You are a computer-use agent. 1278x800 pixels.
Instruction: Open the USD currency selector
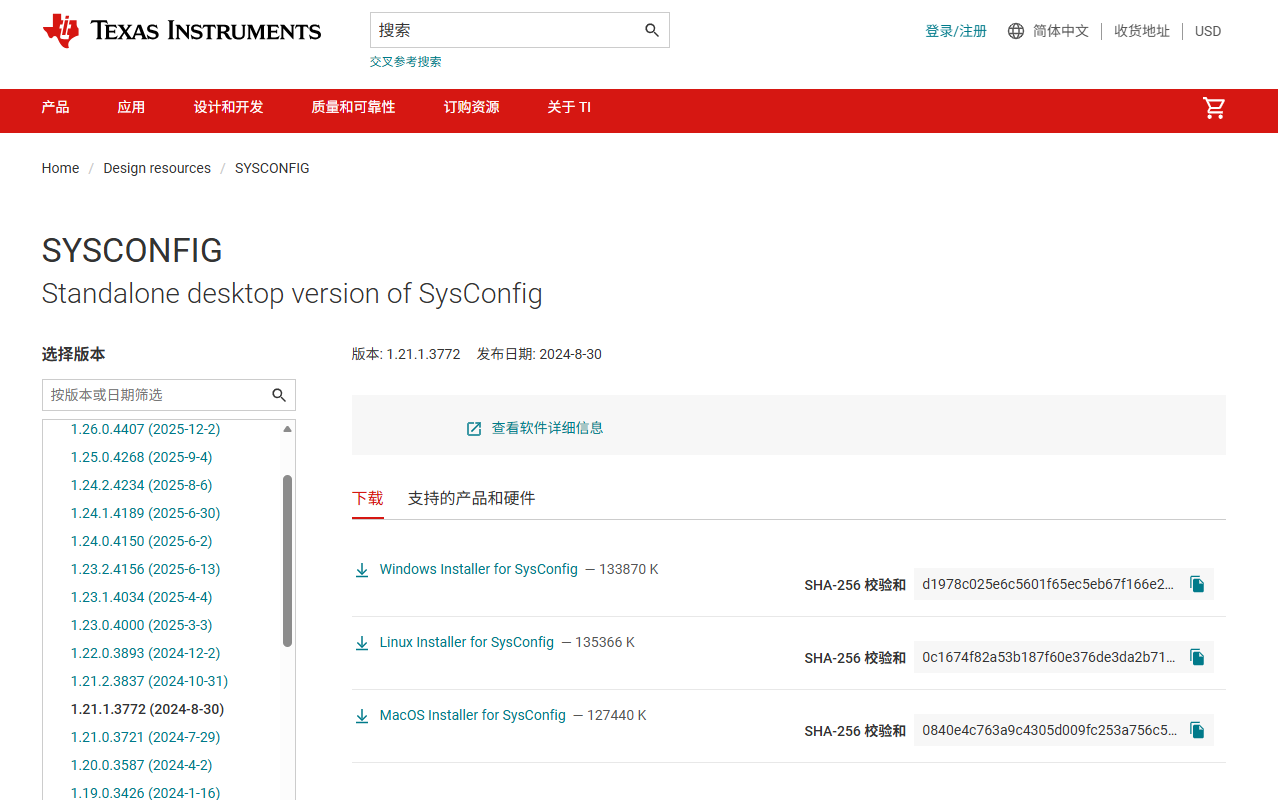click(1208, 31)
